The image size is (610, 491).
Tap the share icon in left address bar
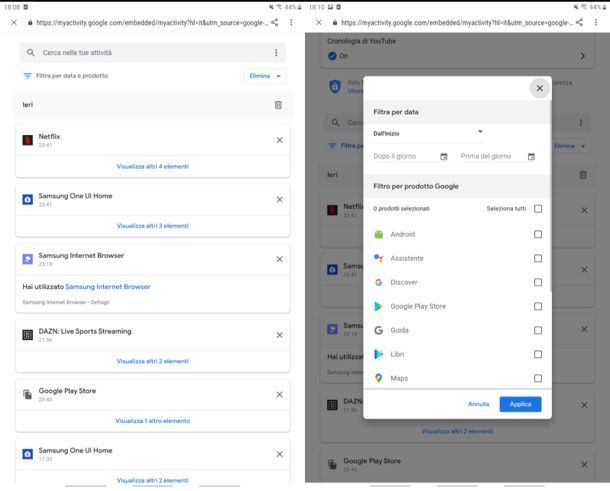[275, 23]
